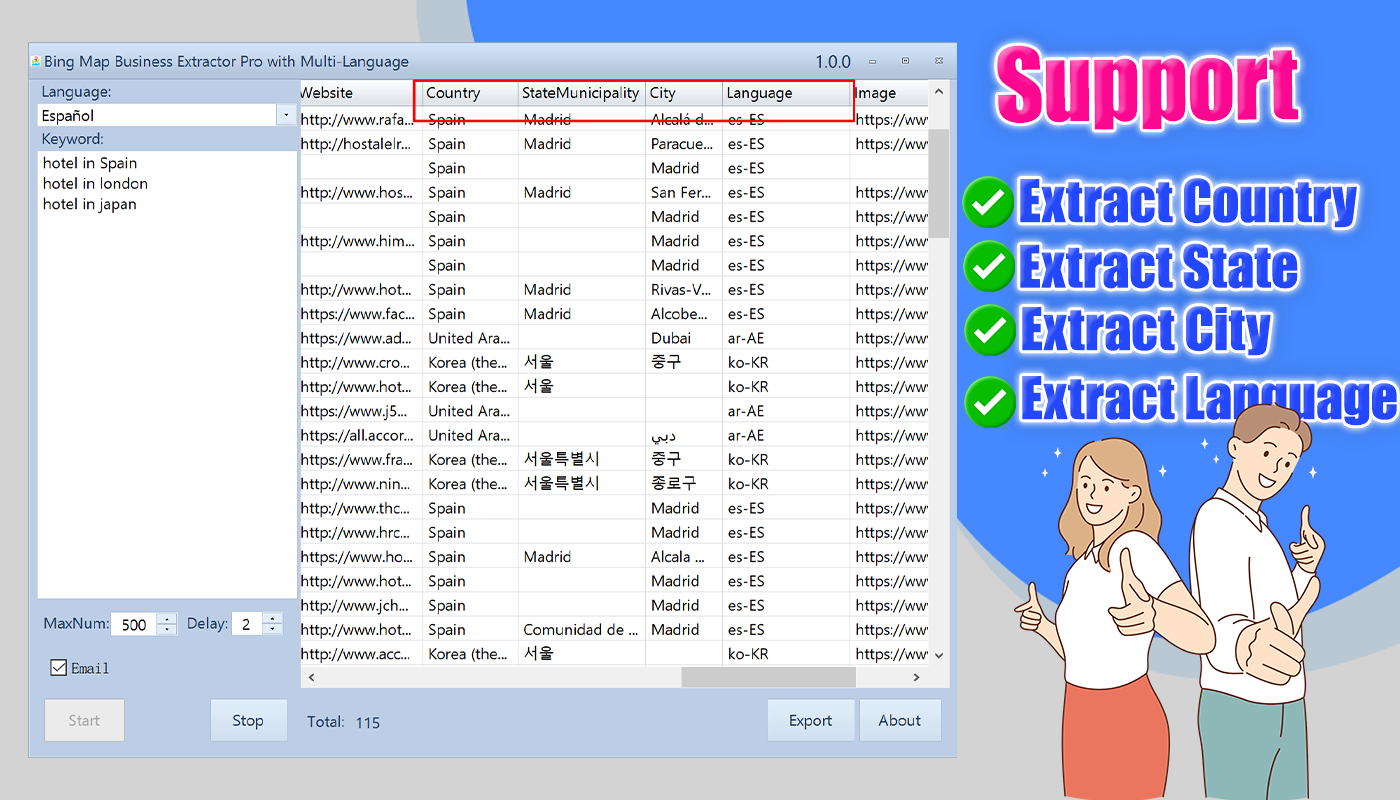Select the "http://www.jch..." website cell
Screen dimensions: 1400x800
[361, 605]
